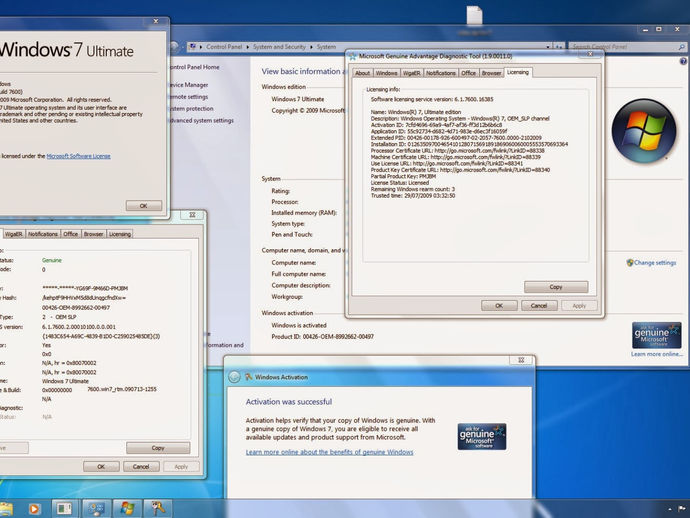
Task: Open Notifications tab in left Diagnostic Tool
Action: click(x=43, y=234)
